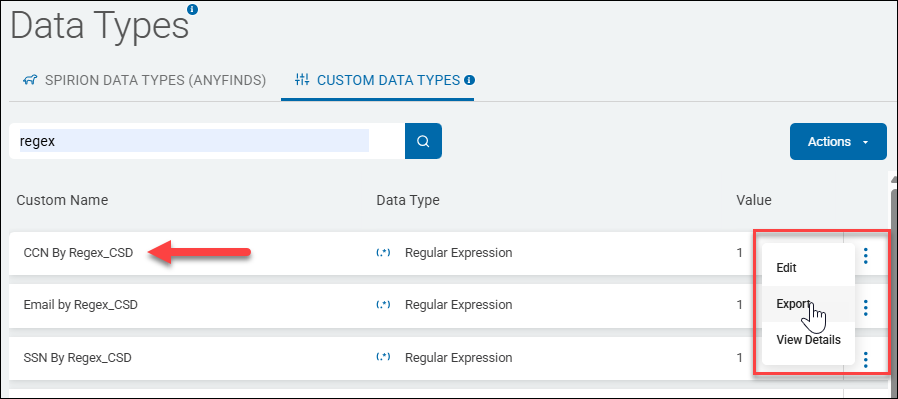Click the info icon beside Data Types heading
This screenshot has height=399, width=898.
(192, 9)
